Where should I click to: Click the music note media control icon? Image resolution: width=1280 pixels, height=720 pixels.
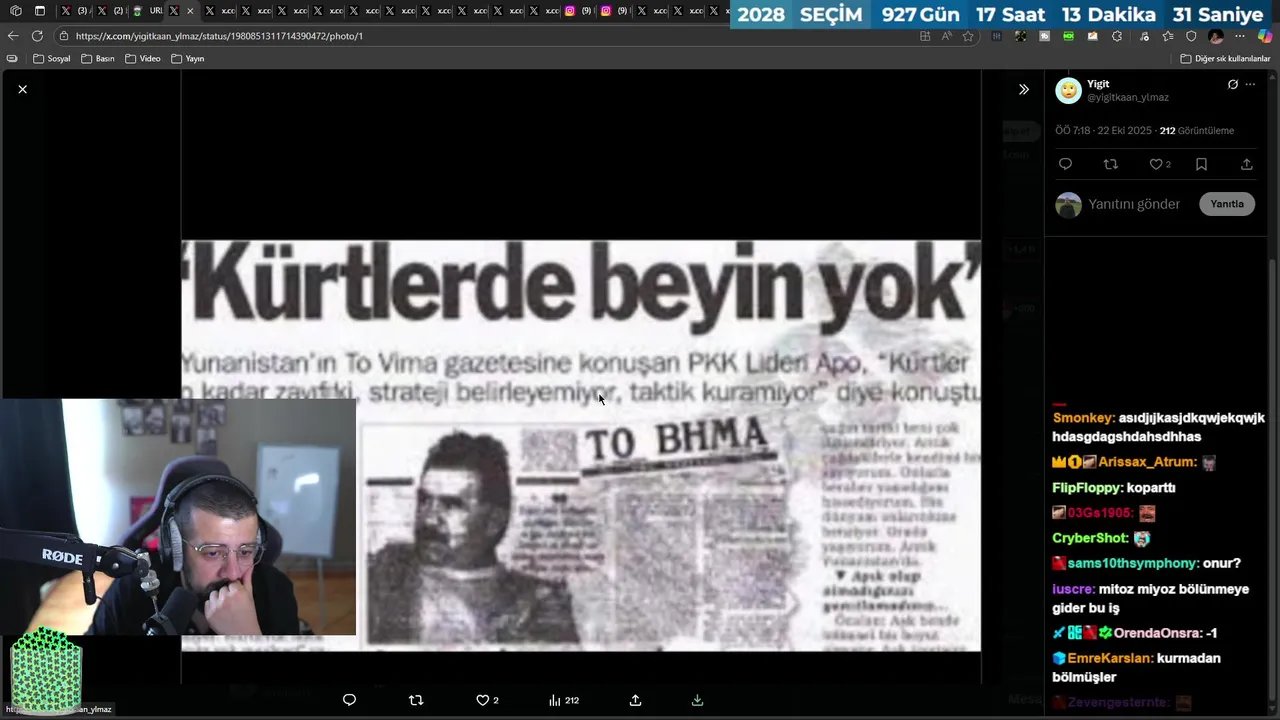(1144, 36)
